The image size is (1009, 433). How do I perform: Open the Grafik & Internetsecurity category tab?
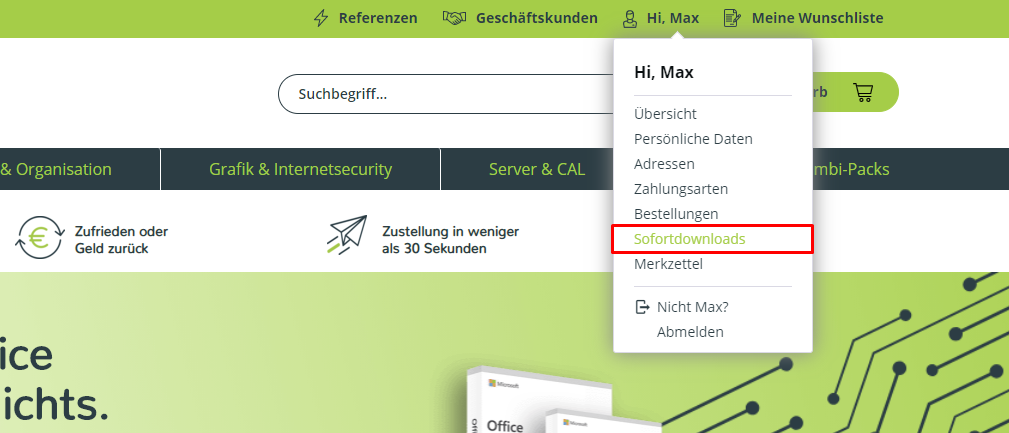coord(301,169)
